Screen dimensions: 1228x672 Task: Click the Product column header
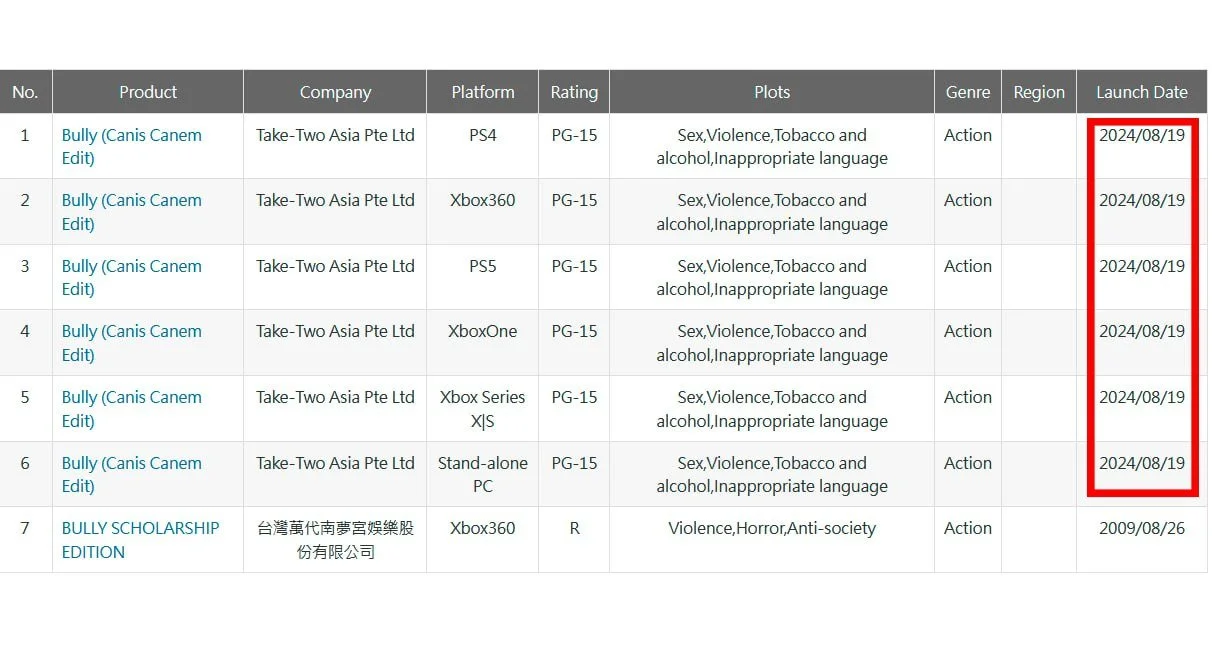[148, 92]
